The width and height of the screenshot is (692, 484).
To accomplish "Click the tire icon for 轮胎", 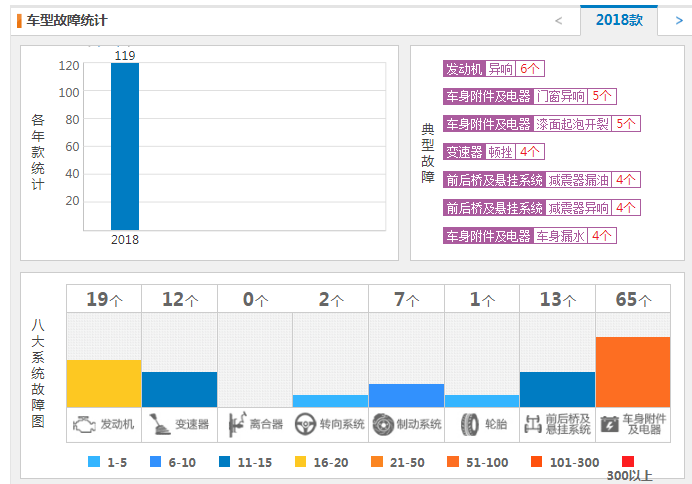I will click(x=470, y=424).
